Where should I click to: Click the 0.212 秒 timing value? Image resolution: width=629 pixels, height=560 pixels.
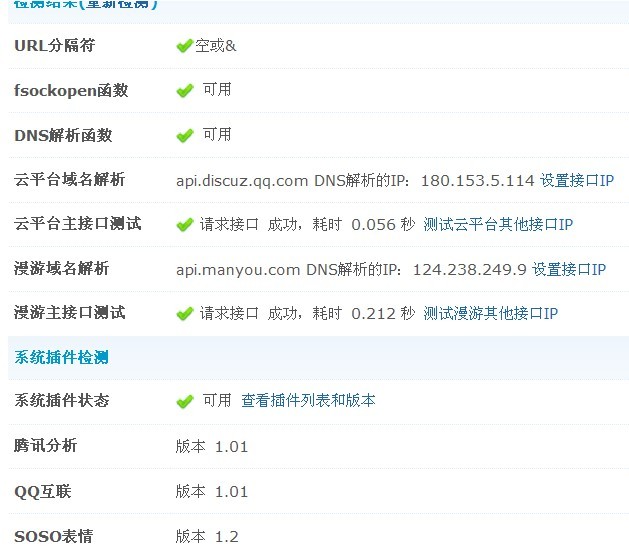click(383, 314)
